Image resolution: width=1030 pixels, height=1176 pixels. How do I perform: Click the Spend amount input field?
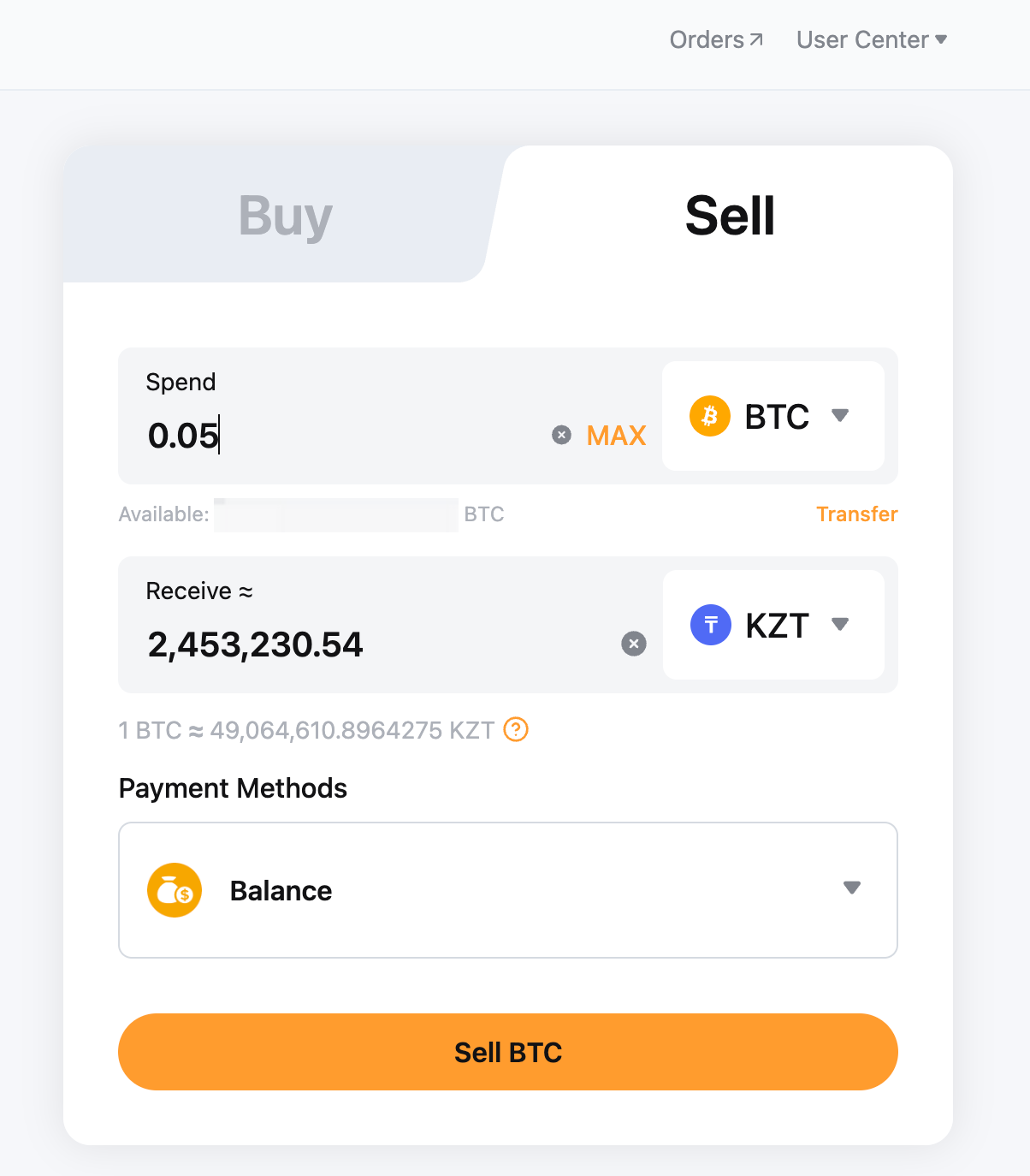(x=342, y=436)
